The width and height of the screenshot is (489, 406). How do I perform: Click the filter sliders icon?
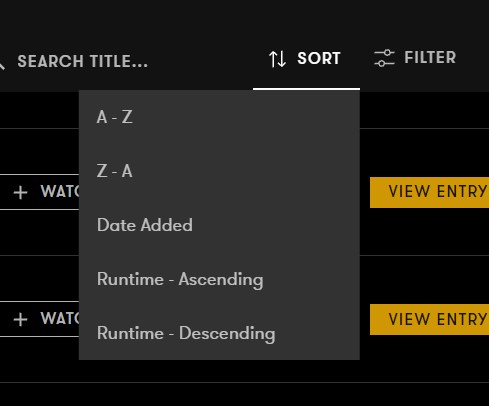(384, 58)
